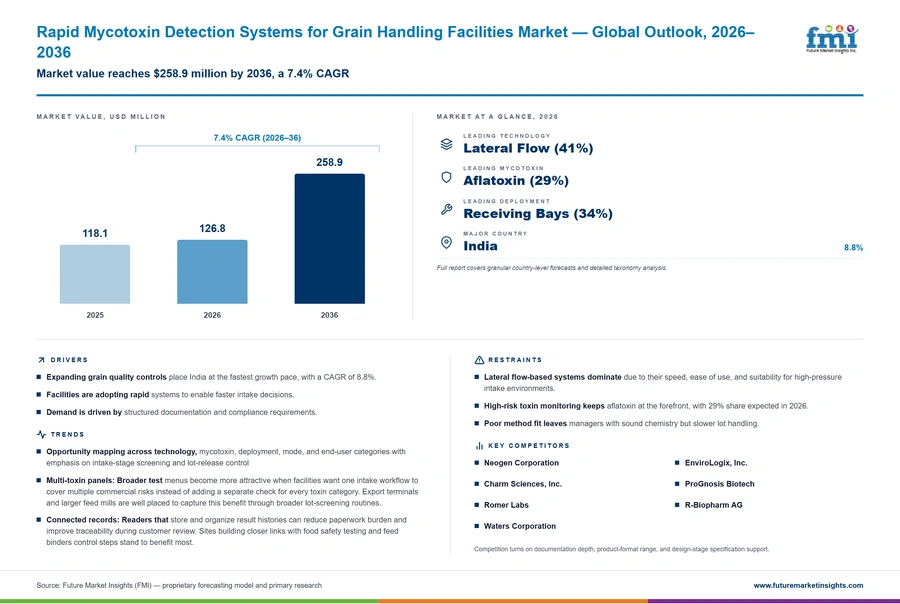Screen dimensions: 900x604
Task: Open the www.futuremarketinsights.com link
Action: pyautogui.click(x=808, y=586)
